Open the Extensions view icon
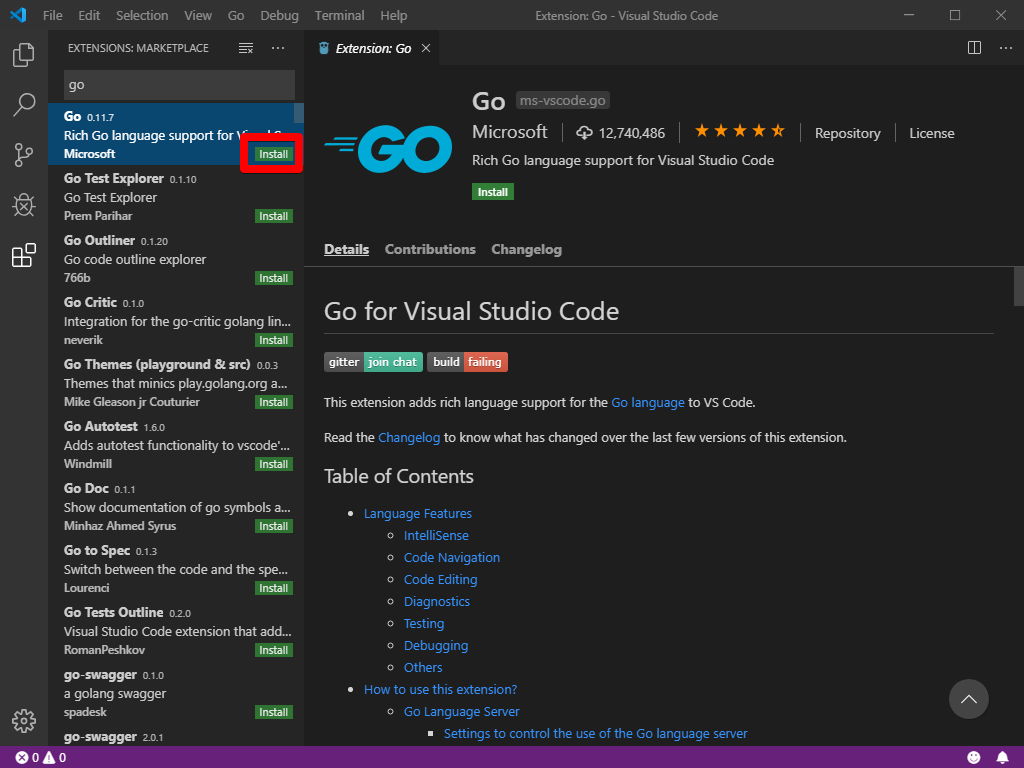The height and width of the screenshot is (768, 1024). click(24, 255)
